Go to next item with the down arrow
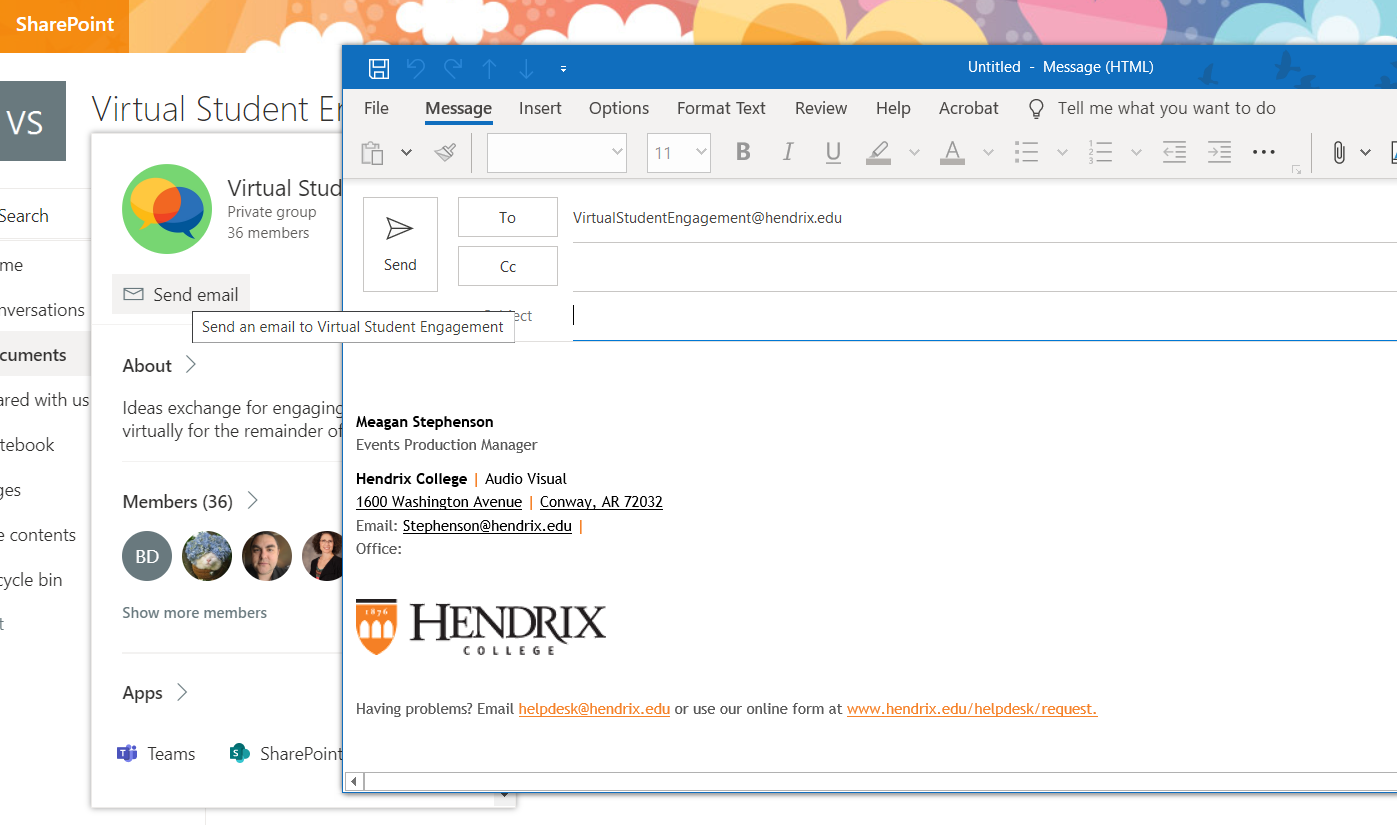 coord(526,68)
